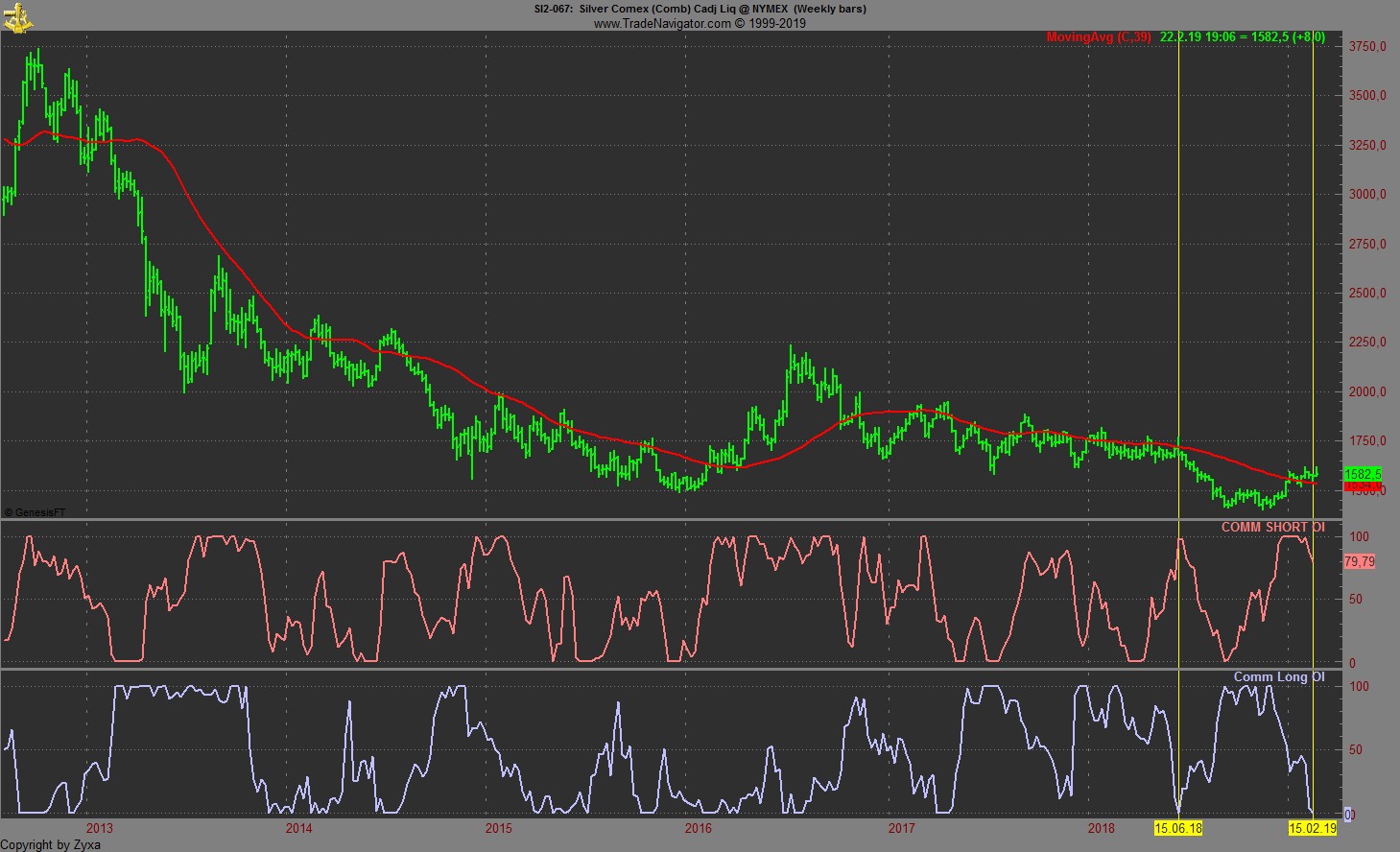Viewport: 1400px width, 852px height.
Task: Click the 50 scale label in the COMM SHORT OI pane
Action: point(1356,600)
